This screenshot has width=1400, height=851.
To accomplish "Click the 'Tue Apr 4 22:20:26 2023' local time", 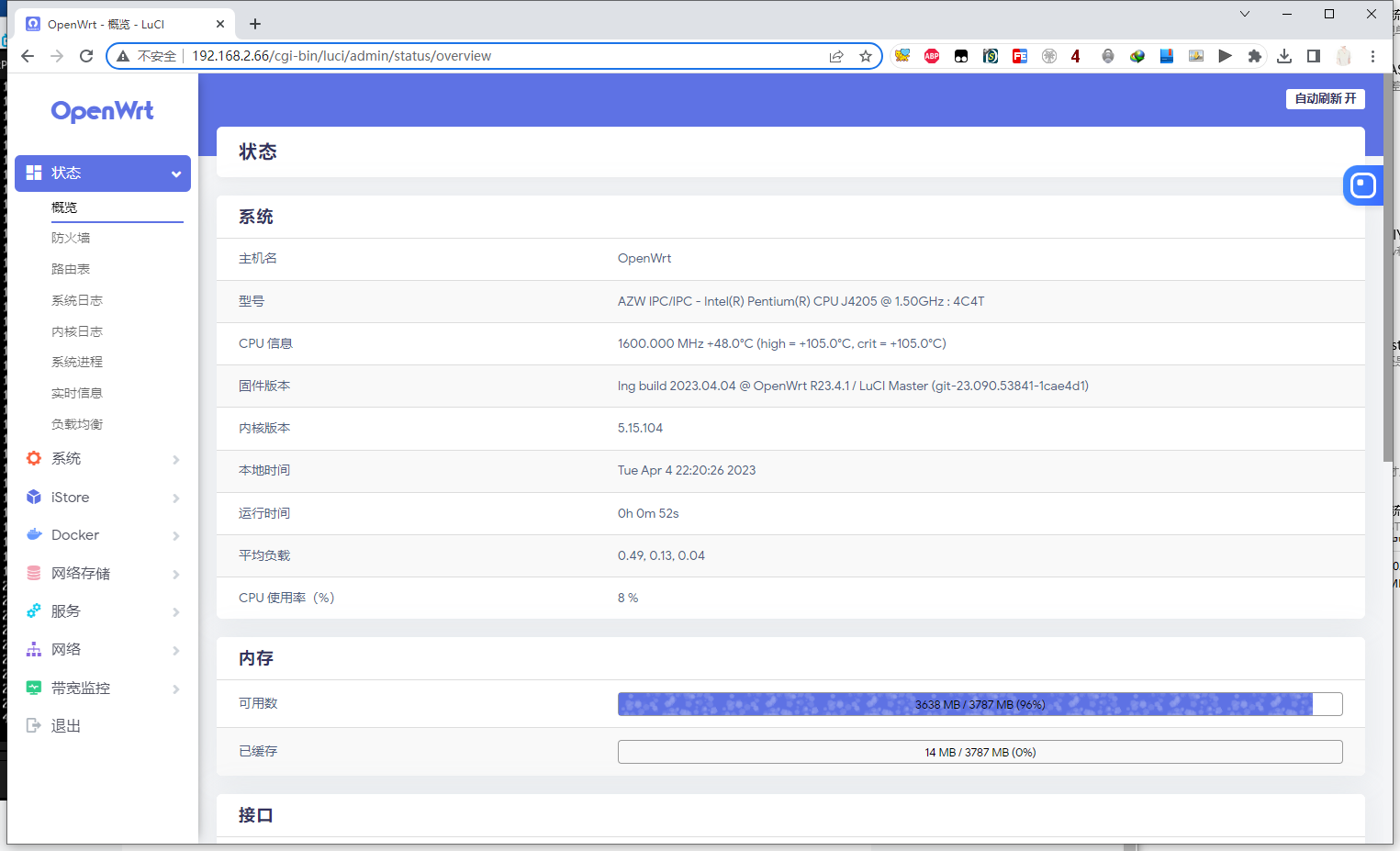I will coord(687,470).
